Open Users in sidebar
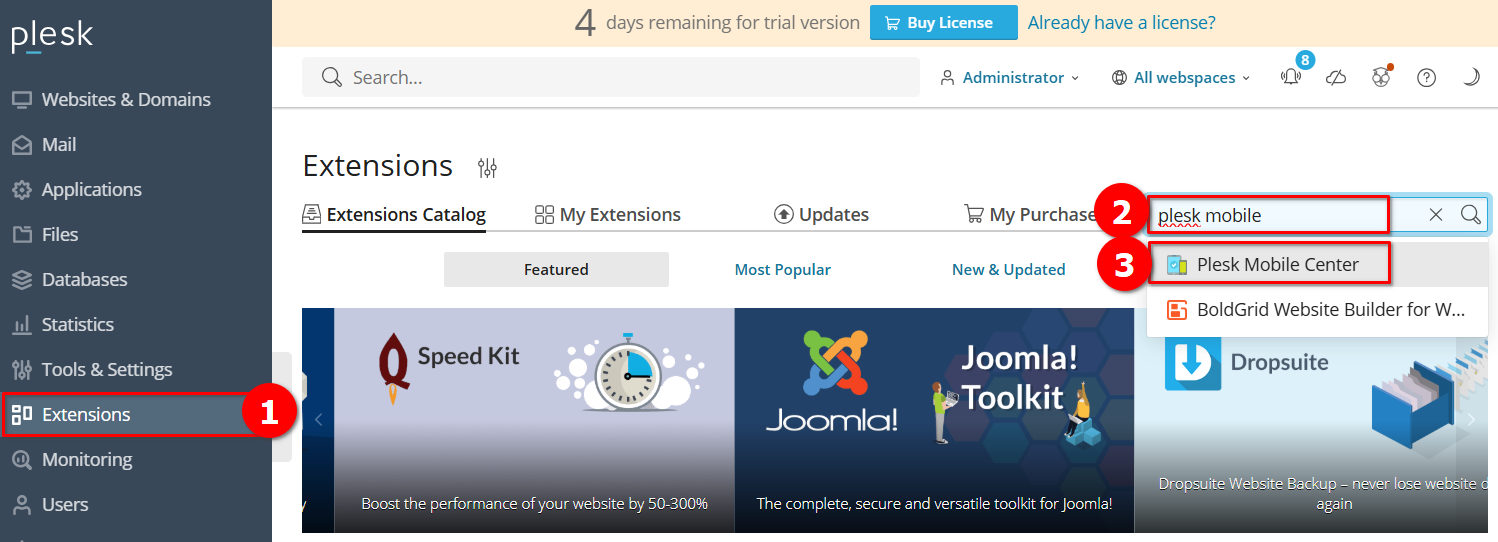The height and width of the screenshot is (542, 1498). coord(65,504)
